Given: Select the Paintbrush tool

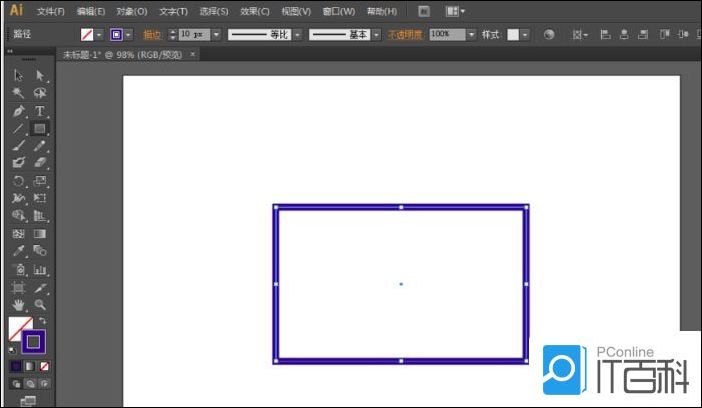Looking at the screenshot, I should click(18, 146).
